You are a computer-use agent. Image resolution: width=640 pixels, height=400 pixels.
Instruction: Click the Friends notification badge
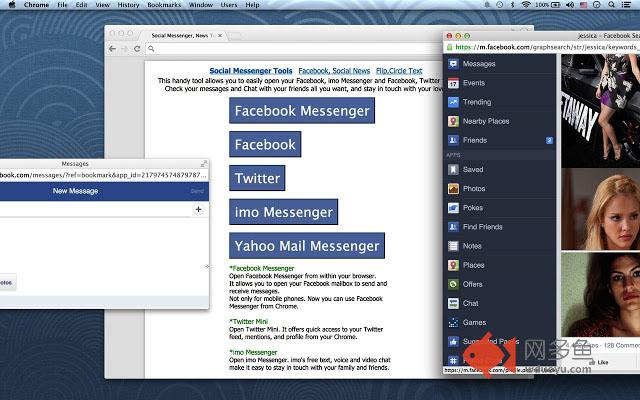549,140
